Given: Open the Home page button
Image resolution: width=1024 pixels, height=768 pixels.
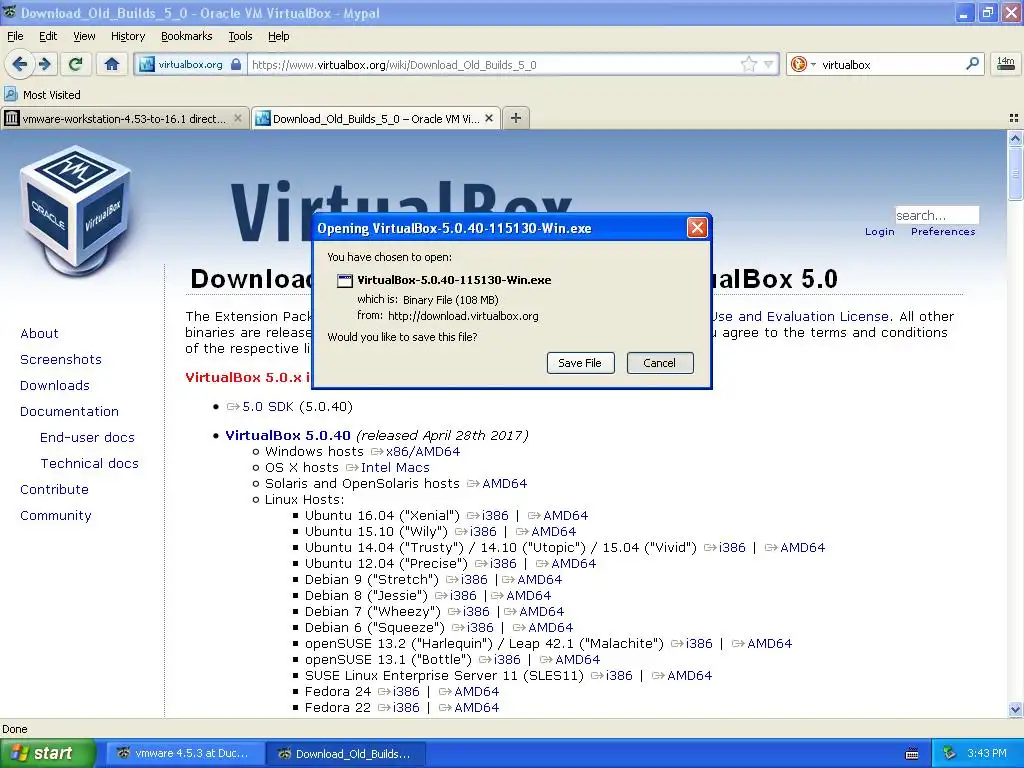Looking at the screenshot, I should click(x=112, y=64).
